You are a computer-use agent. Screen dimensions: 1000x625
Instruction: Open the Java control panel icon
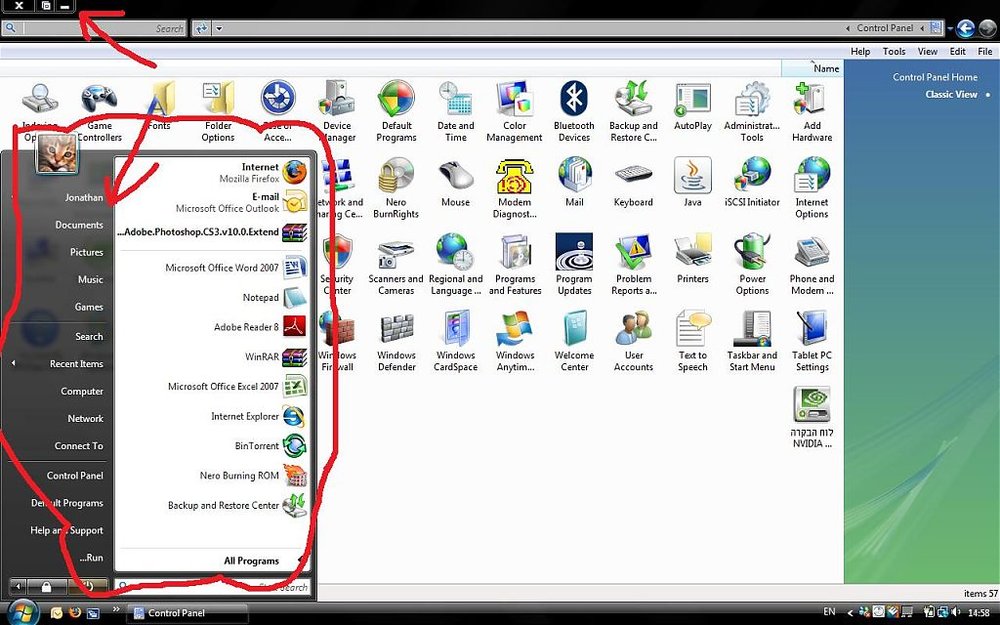click(x=693, y=182)
